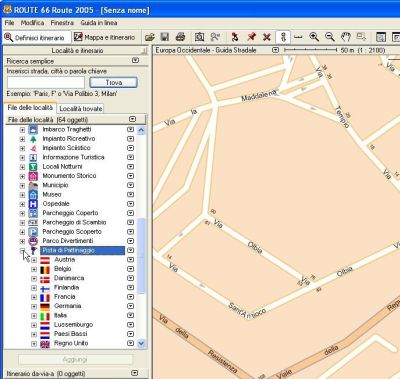Select the Impianto Sciistico row

(66, 148)
